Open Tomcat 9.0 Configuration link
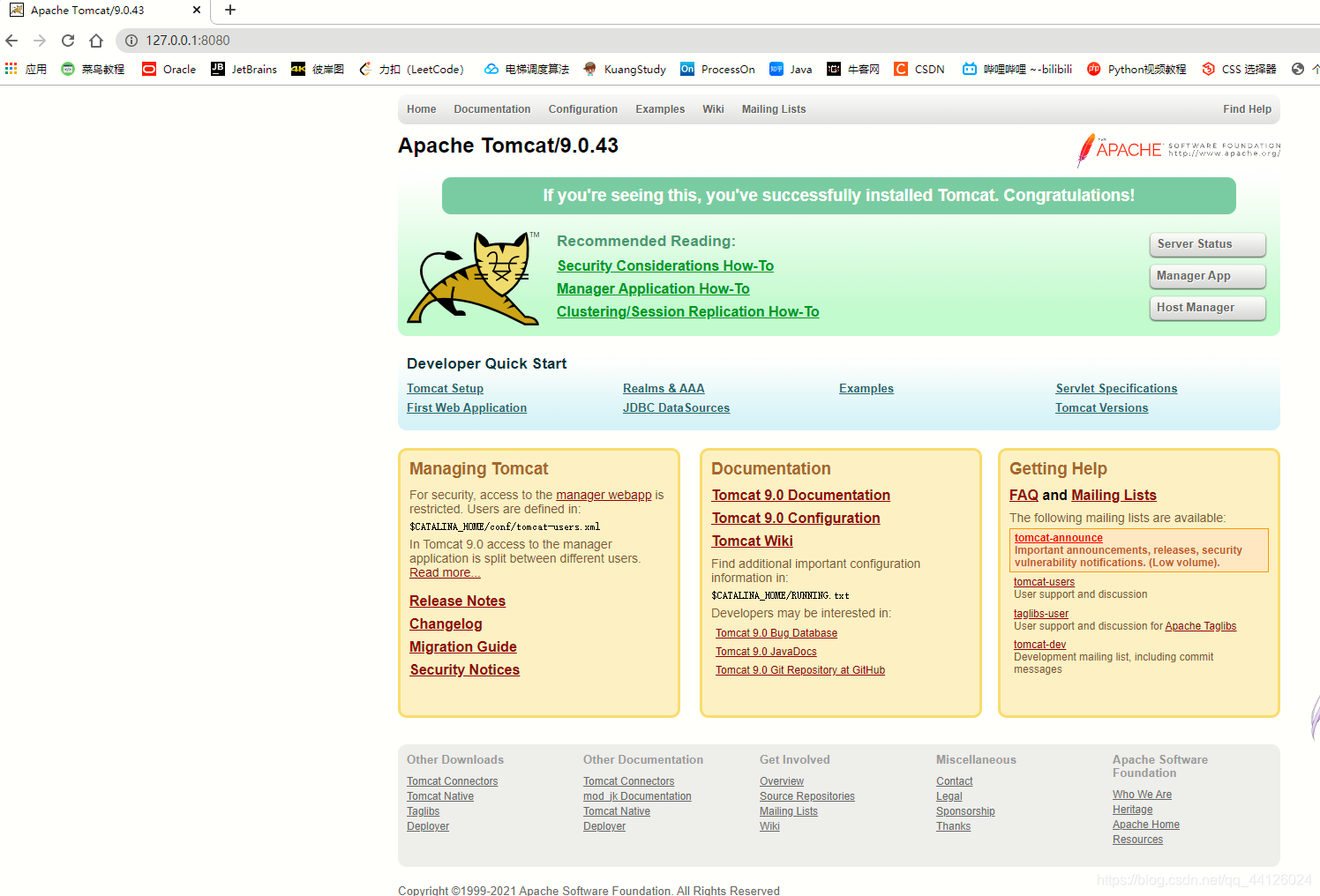Screen dimensions: 1320x896 [x=796, y=518]
